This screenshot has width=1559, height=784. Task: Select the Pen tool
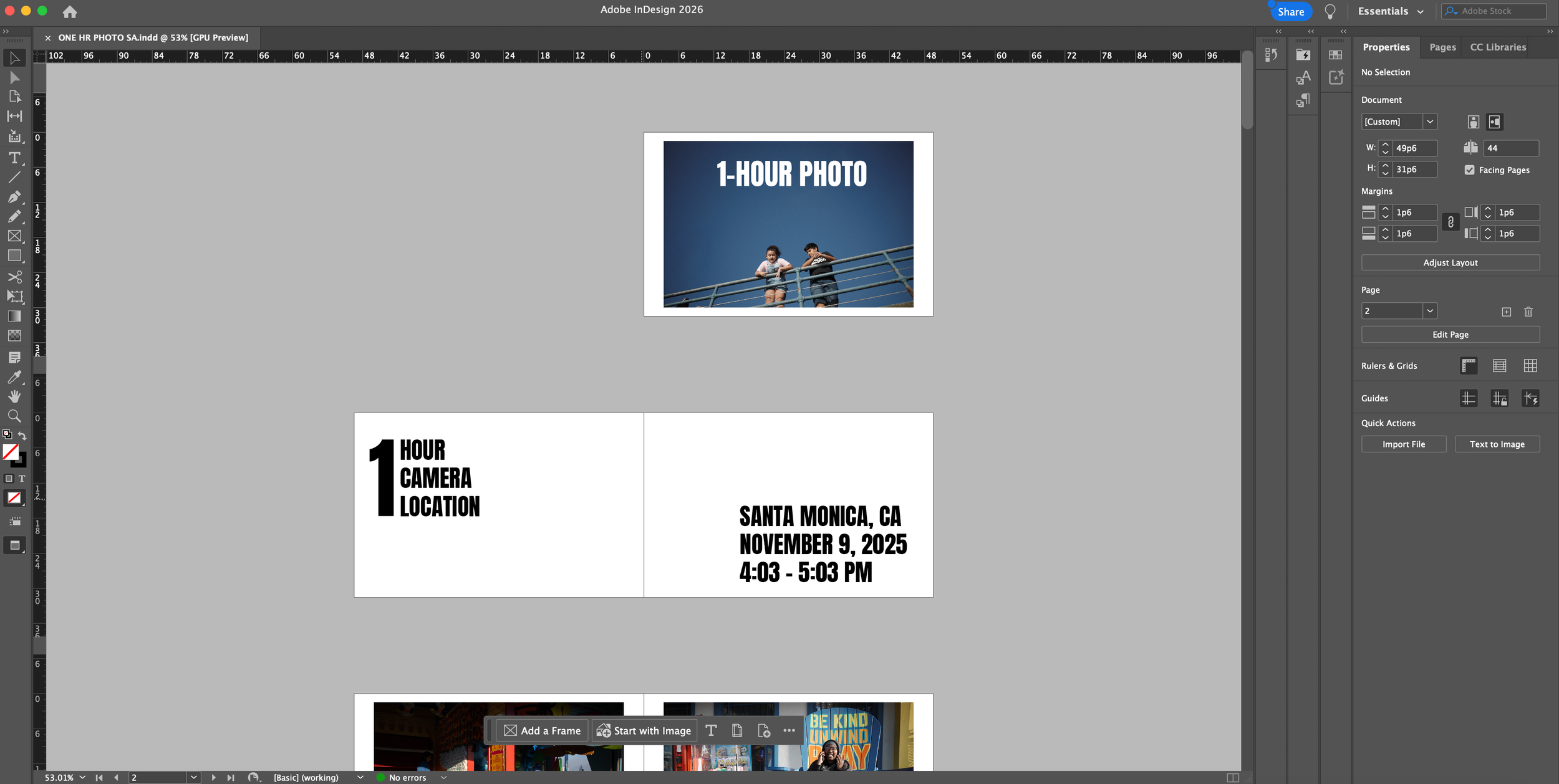14,197
